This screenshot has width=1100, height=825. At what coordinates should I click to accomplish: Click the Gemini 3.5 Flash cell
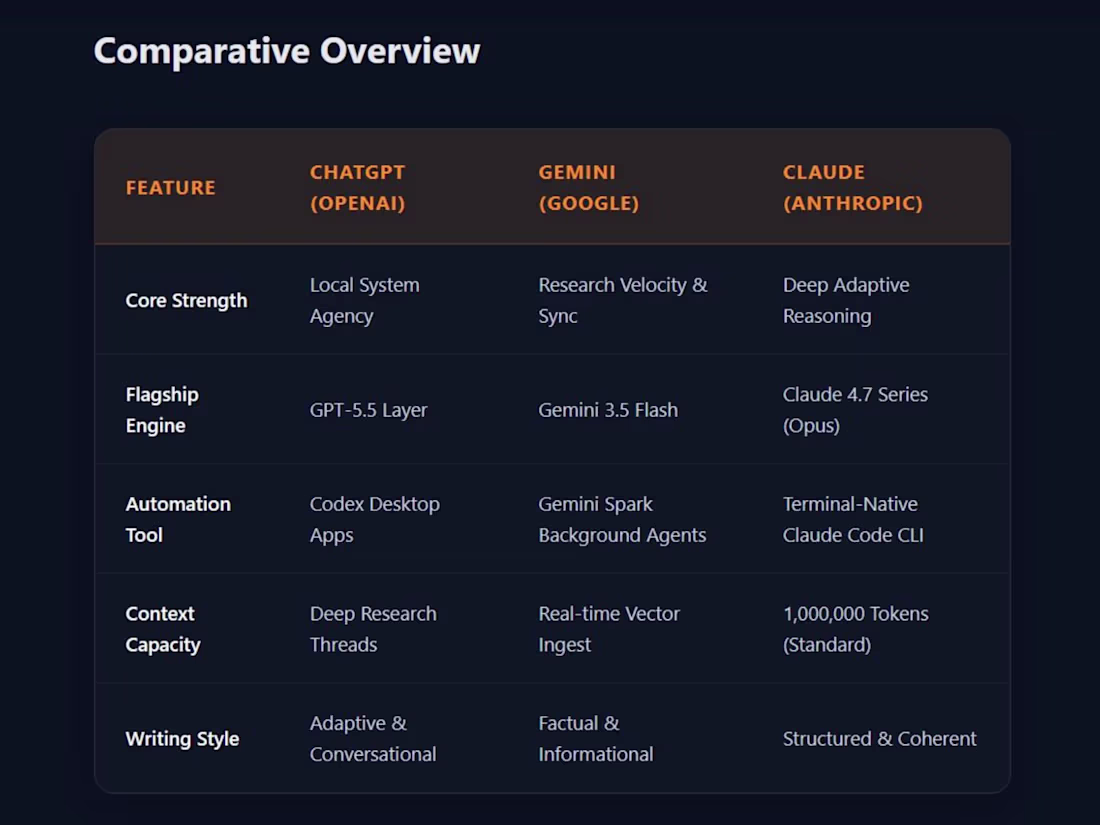[x=608, y=410]
